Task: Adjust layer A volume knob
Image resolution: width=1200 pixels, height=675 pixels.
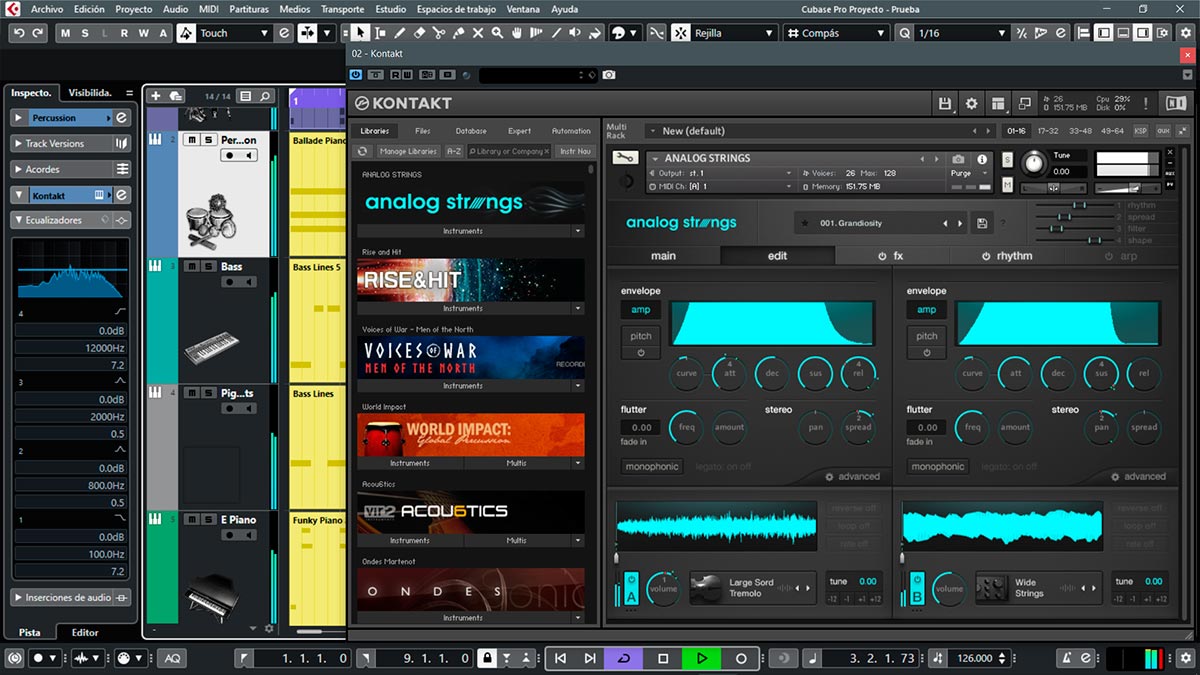Action: pos(663,588)
